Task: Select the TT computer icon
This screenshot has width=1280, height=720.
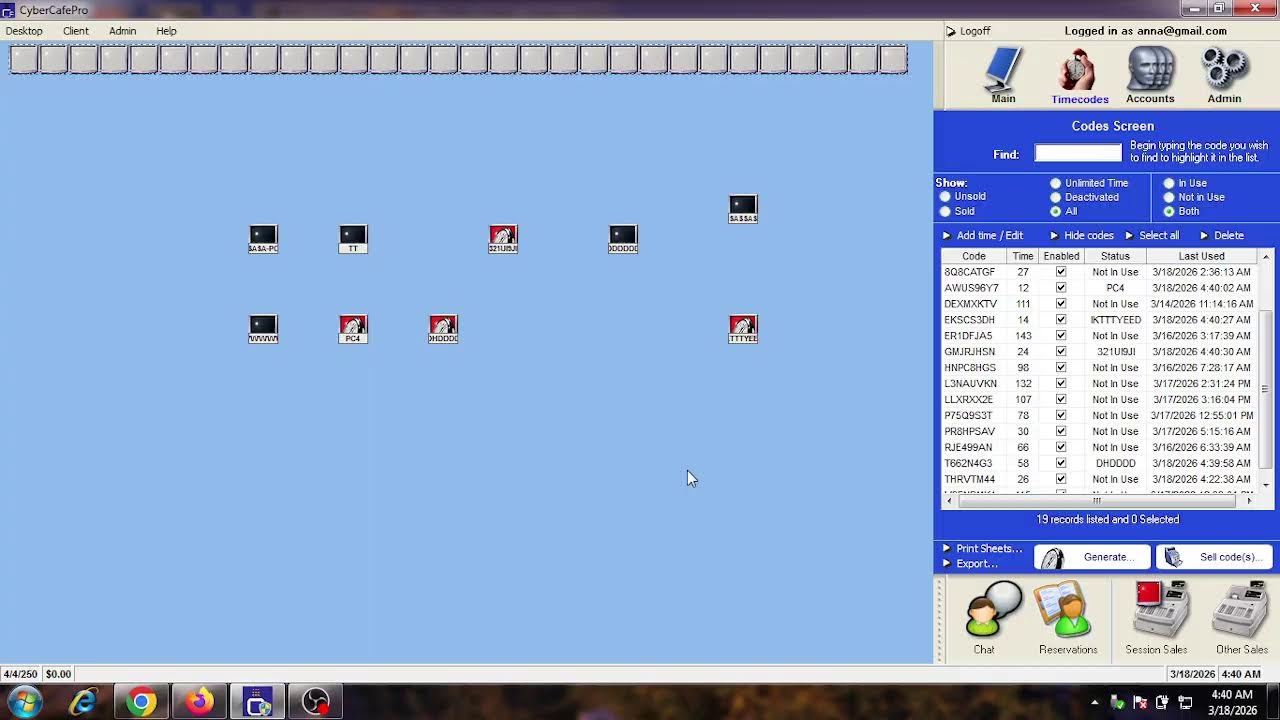Action: pyautogui.click(x=353, y=239)
